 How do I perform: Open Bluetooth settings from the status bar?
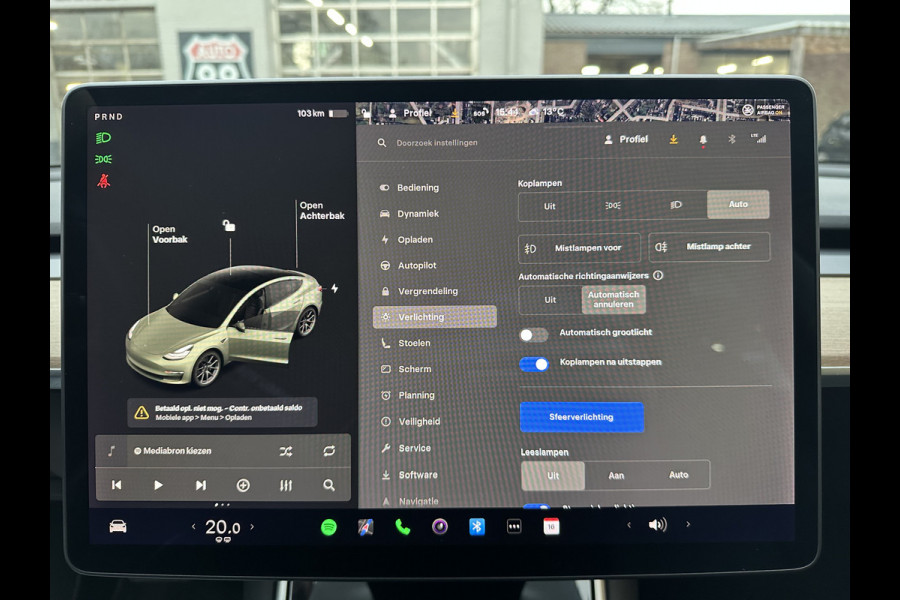click(x=731, y=140)
